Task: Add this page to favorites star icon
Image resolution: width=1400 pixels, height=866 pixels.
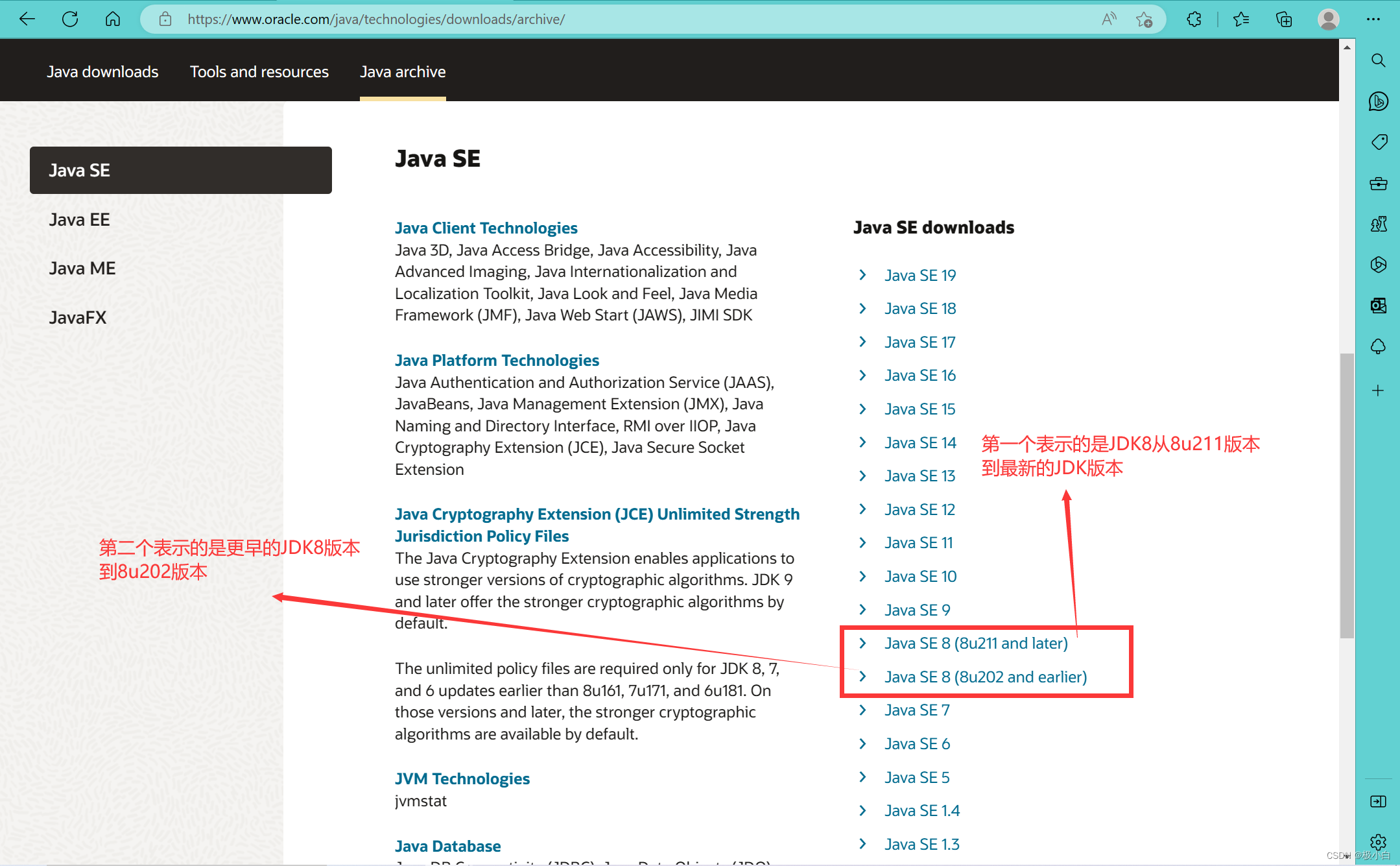Action: pyautogui.click(x=1144, y=19)
